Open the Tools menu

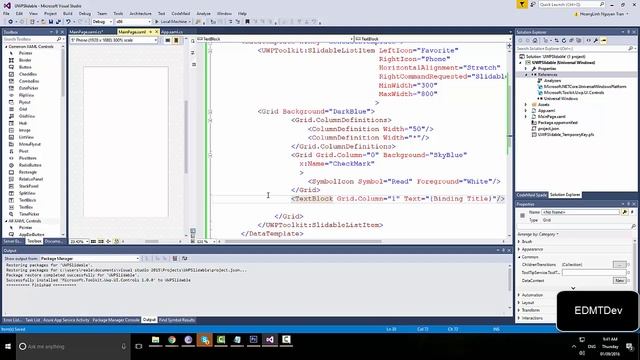click(x=118, y=13)
